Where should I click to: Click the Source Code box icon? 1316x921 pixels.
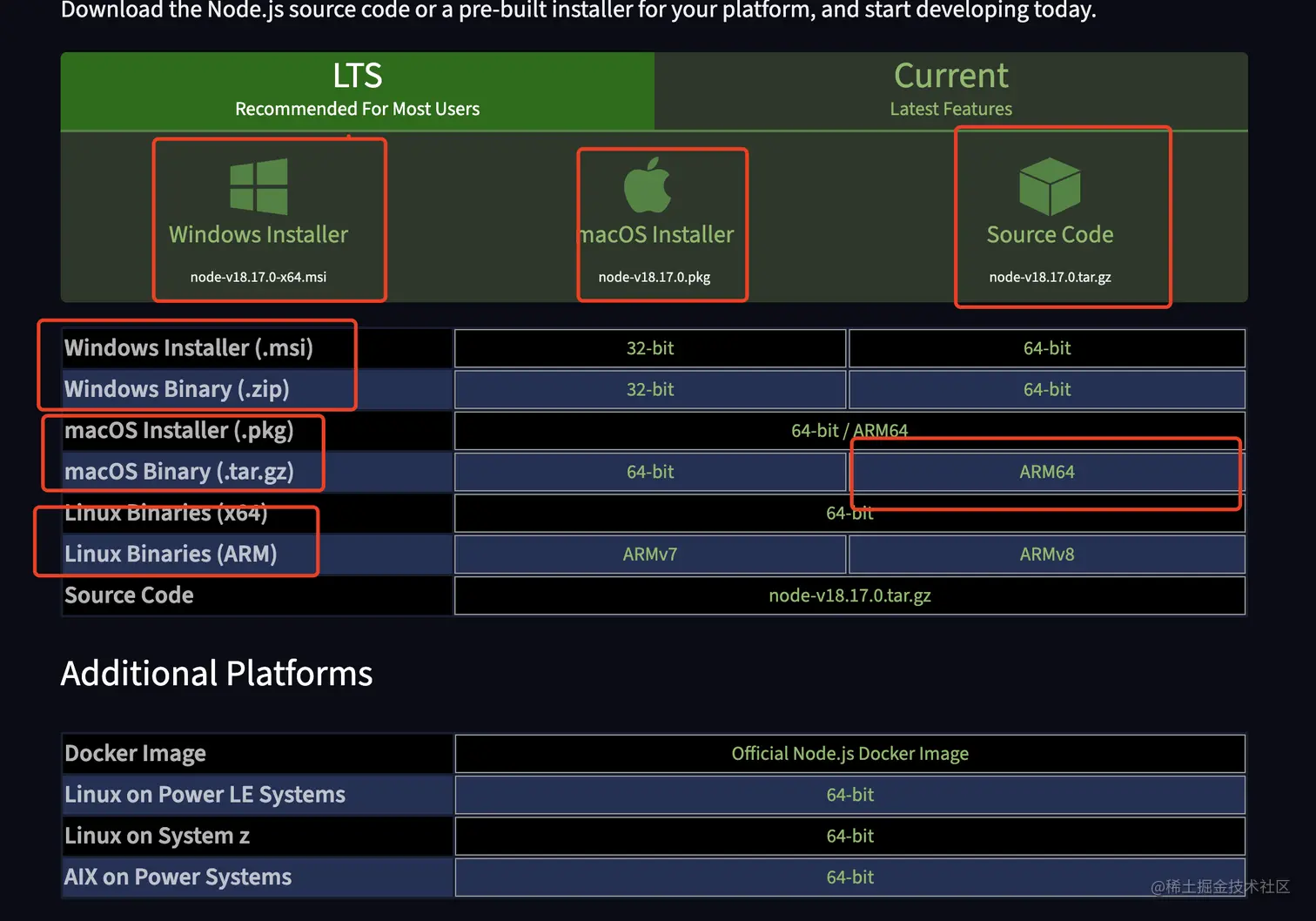(1050, 186)
